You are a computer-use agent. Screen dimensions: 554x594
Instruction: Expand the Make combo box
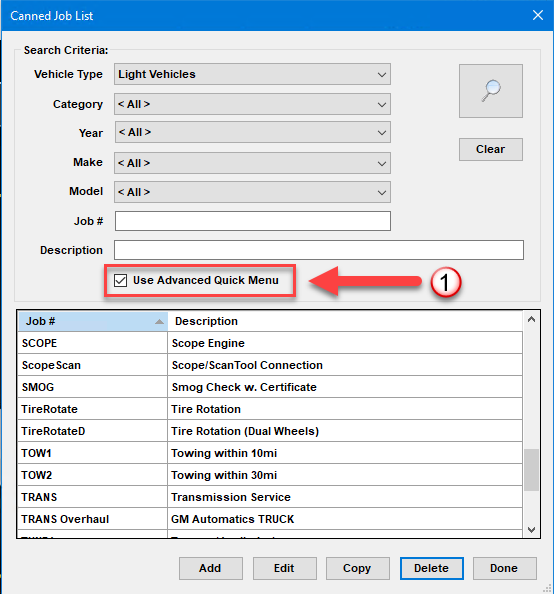tap(252, 163)
